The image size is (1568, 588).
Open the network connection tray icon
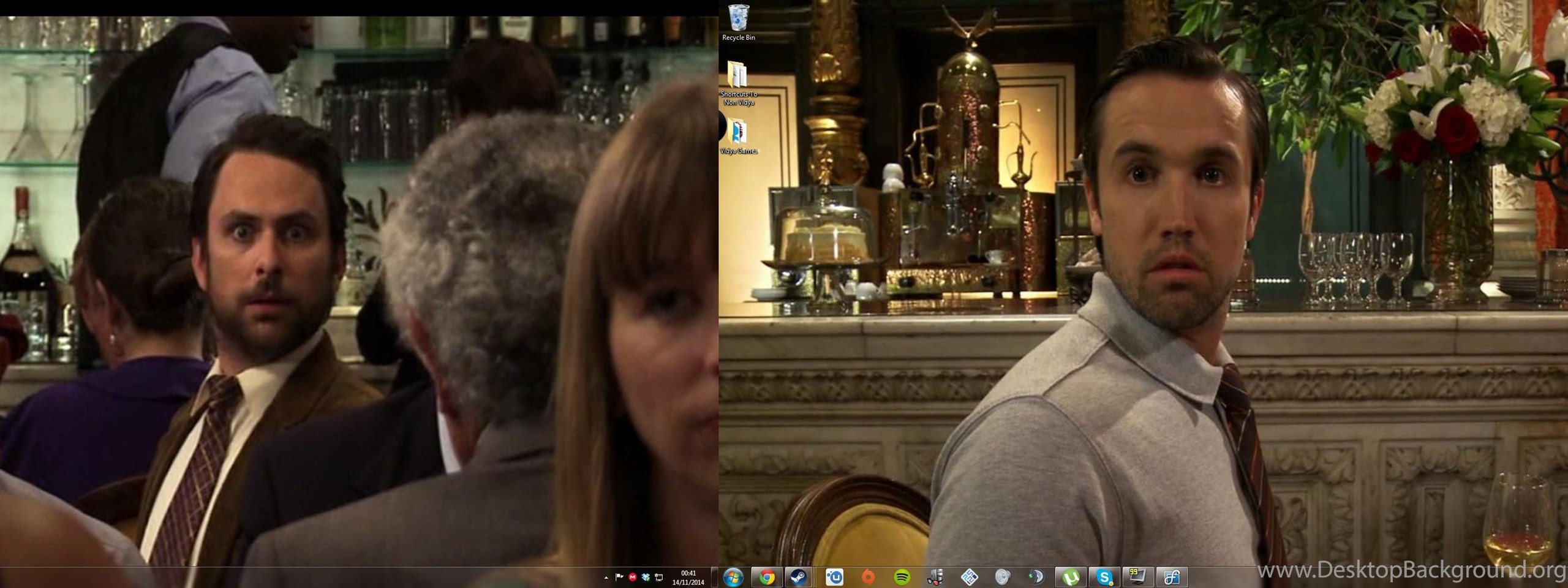[659, 577]
